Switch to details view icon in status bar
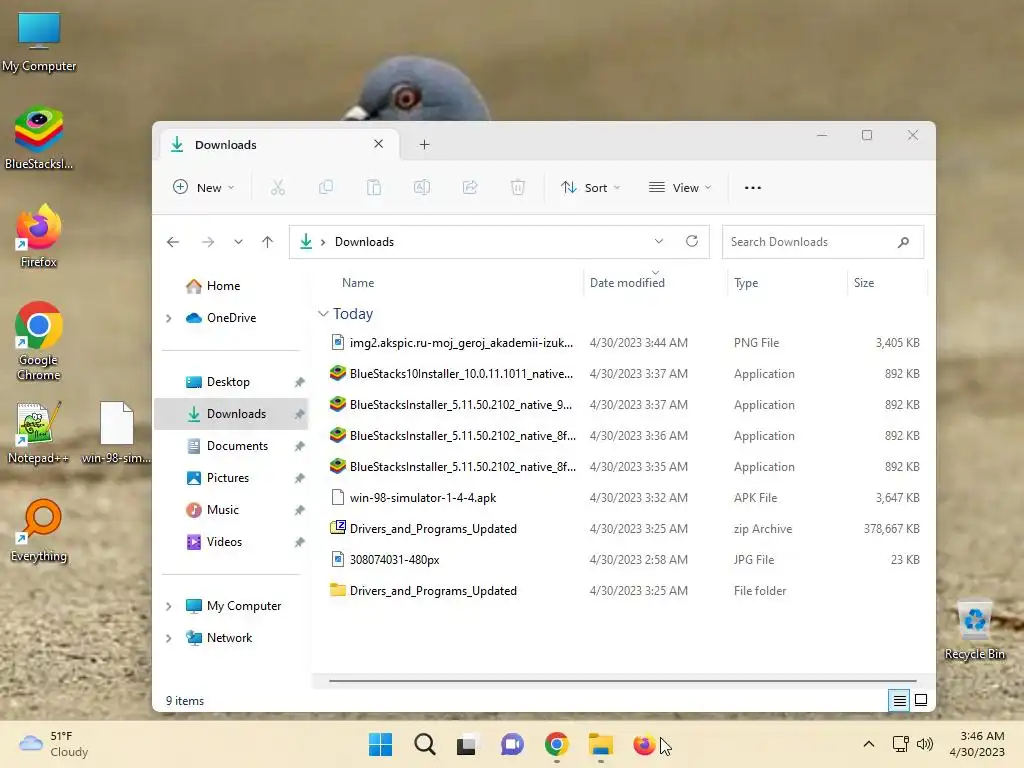 (899, 701)
